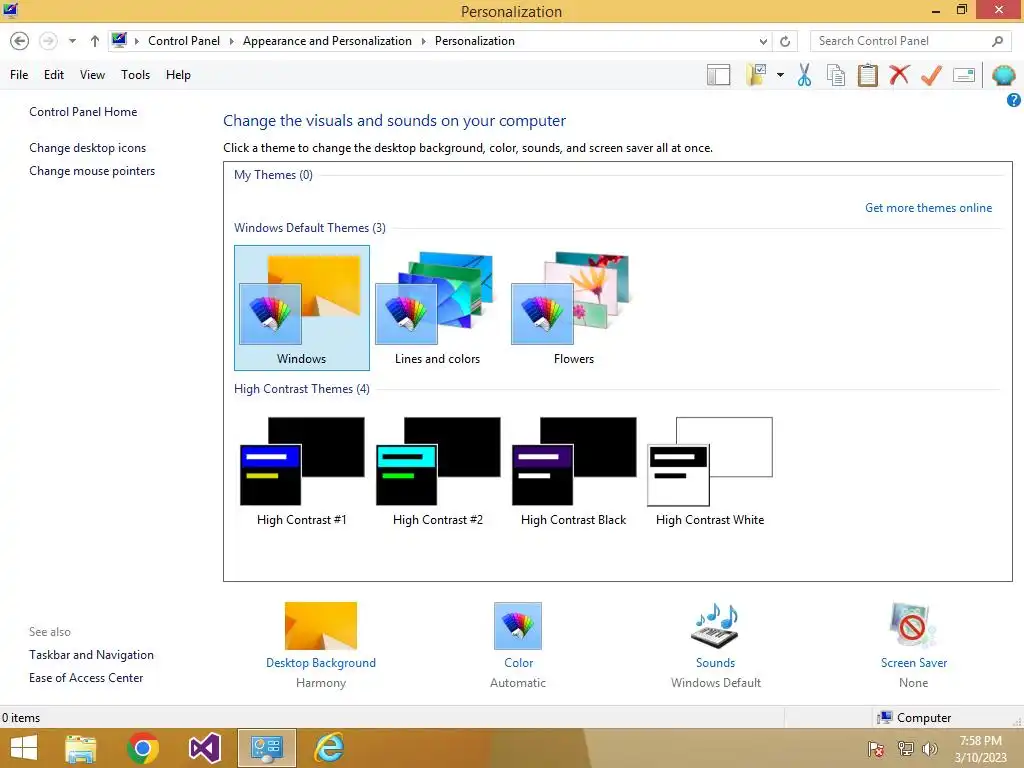The width and height of the screenshot is (1024, 768).
Task: Click Appearance and Personalization breadcrumb
Action: pyautogui.click(x=327, y=40)
